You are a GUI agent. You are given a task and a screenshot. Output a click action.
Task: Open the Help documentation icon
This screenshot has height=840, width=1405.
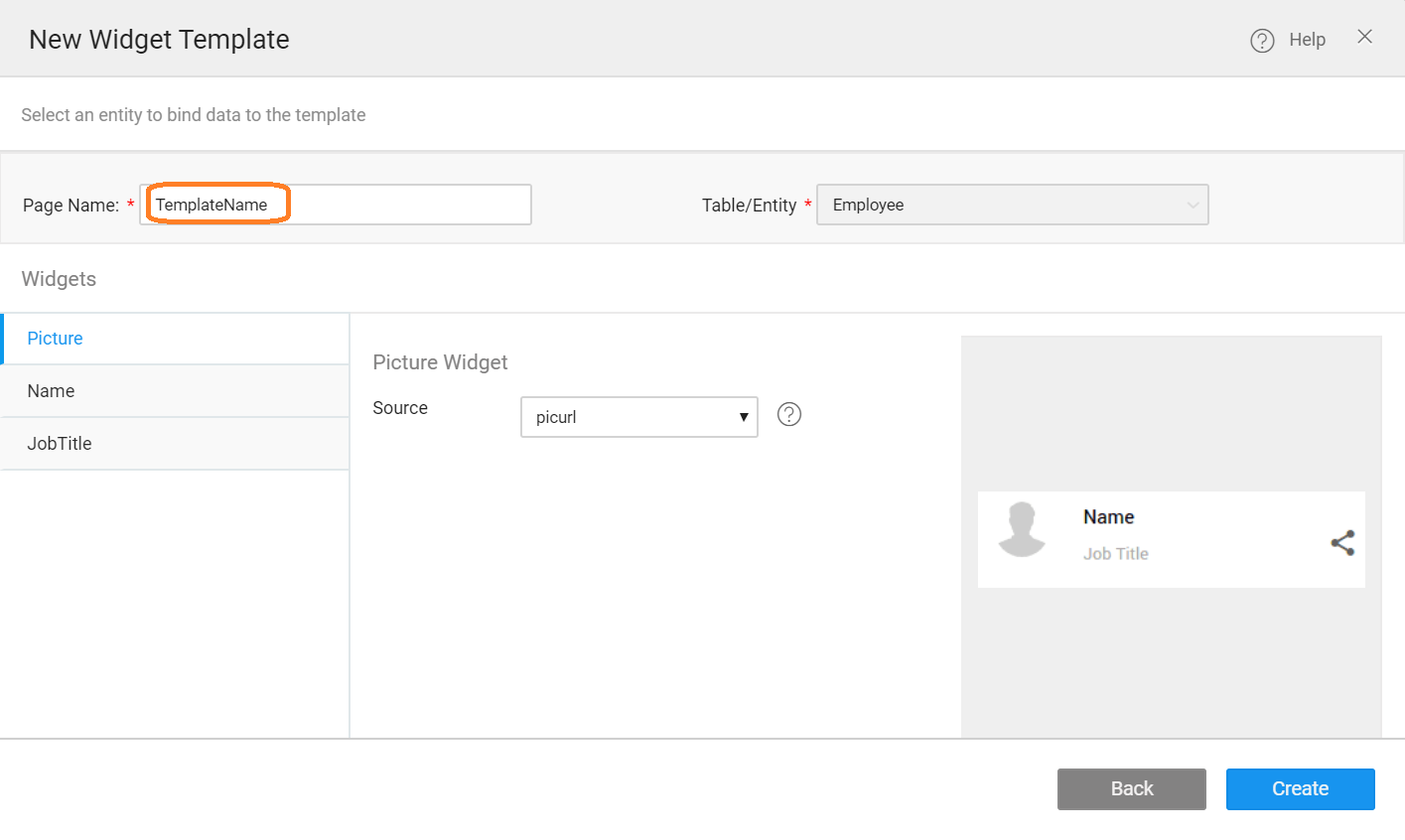click(1261, 39)
